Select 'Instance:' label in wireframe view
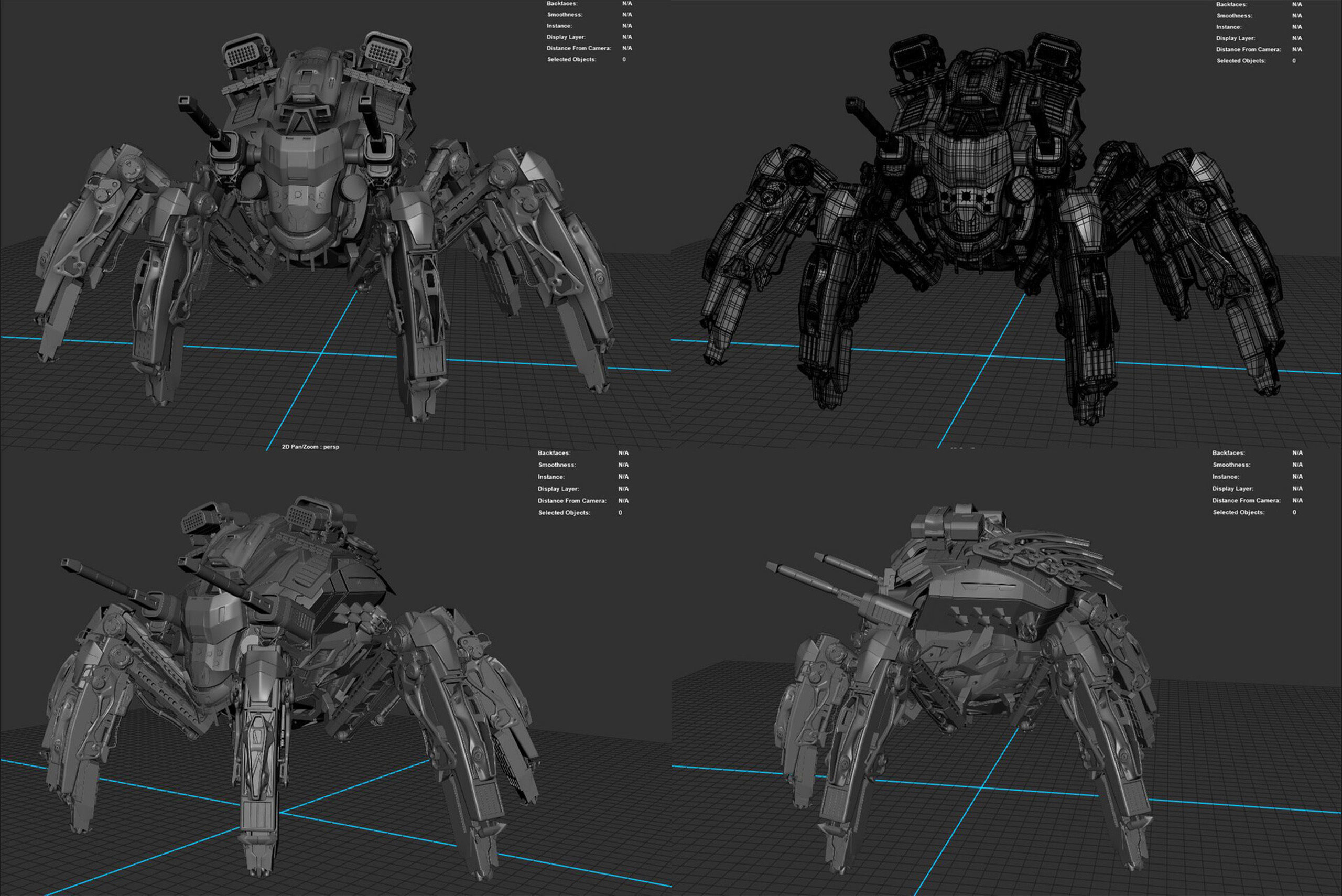Viewport: 1342px width, 896px height. coord(1229,27)
